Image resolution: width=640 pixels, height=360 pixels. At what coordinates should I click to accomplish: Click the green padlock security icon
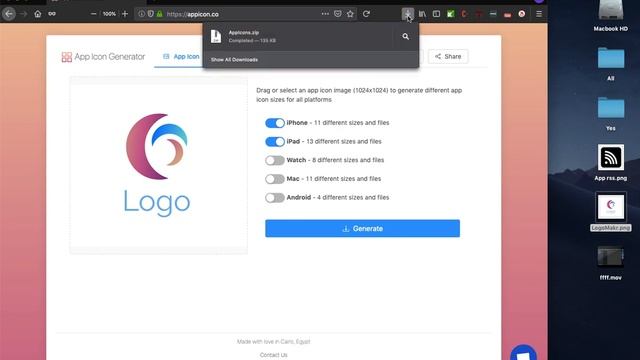click(x=160, y=14)
